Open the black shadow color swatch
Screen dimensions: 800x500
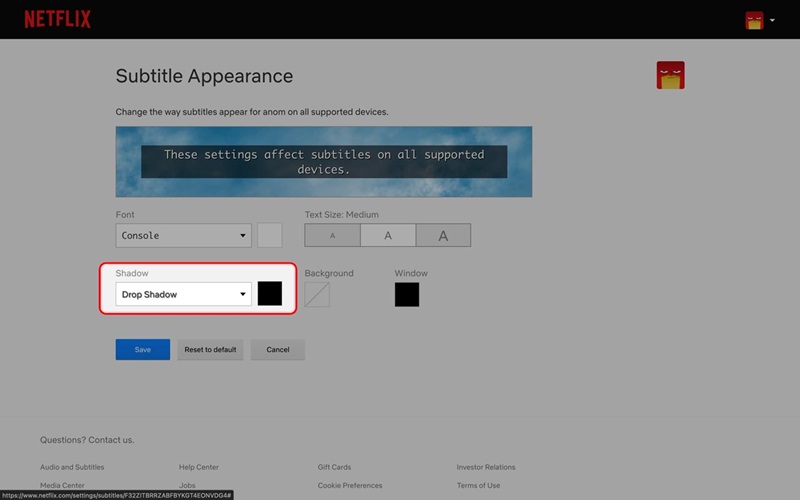tap(270, 294)
